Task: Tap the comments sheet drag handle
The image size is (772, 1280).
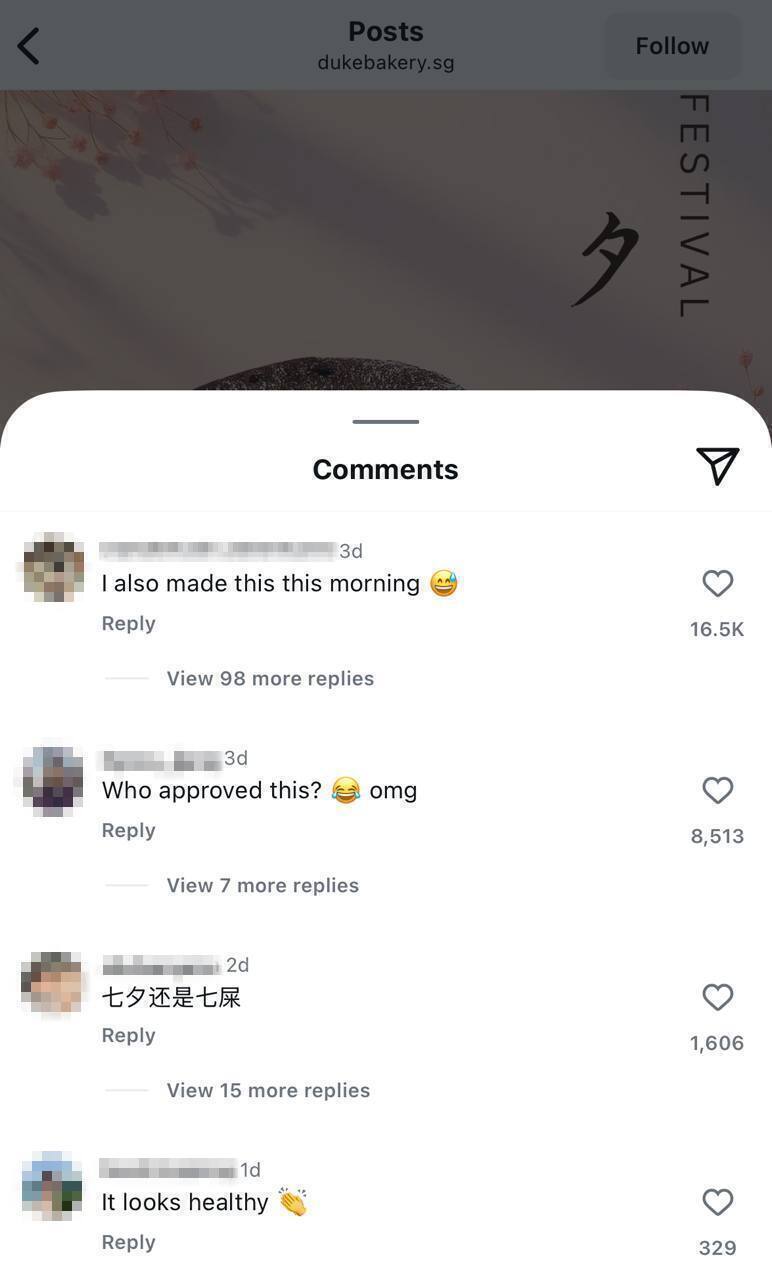Action: 385,421
